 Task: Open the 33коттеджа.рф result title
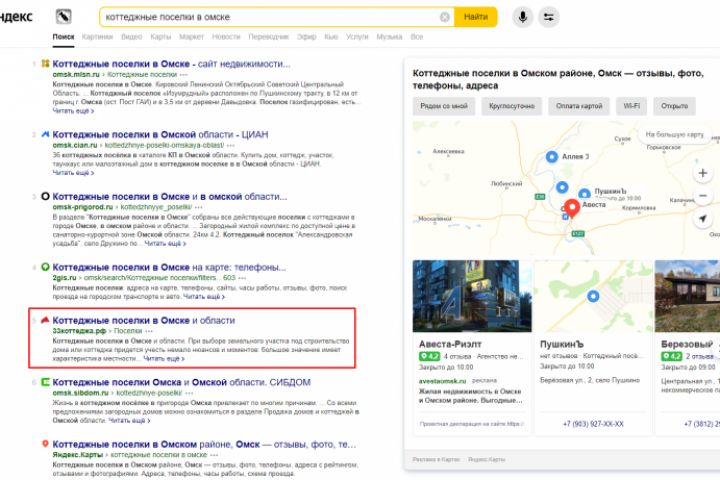(x=144, y=320)
